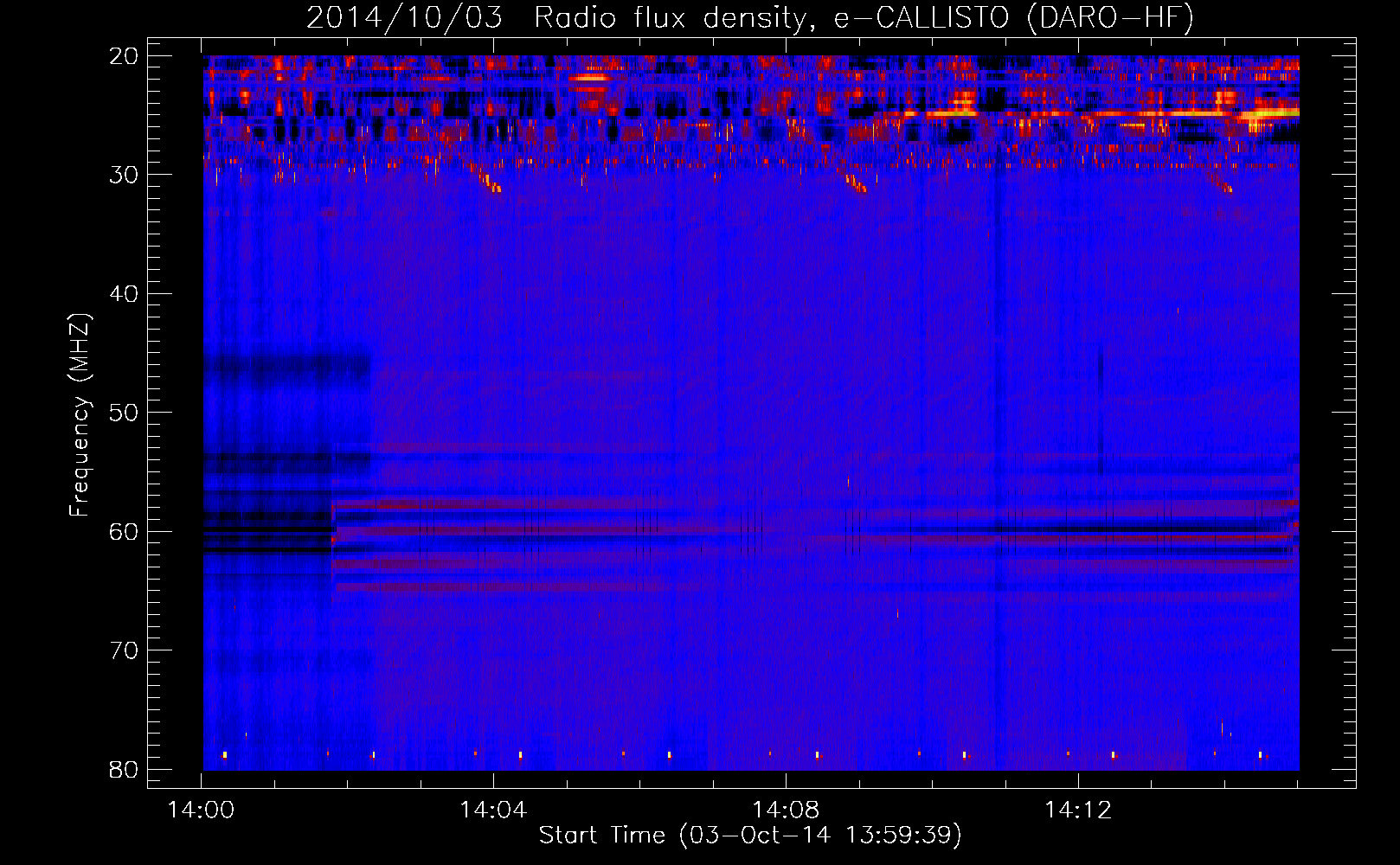The height and width of the screenshot is (865, 1400).
Task: Click the "Frequency (MHZ)" axis label
Action: coord(80,415)
